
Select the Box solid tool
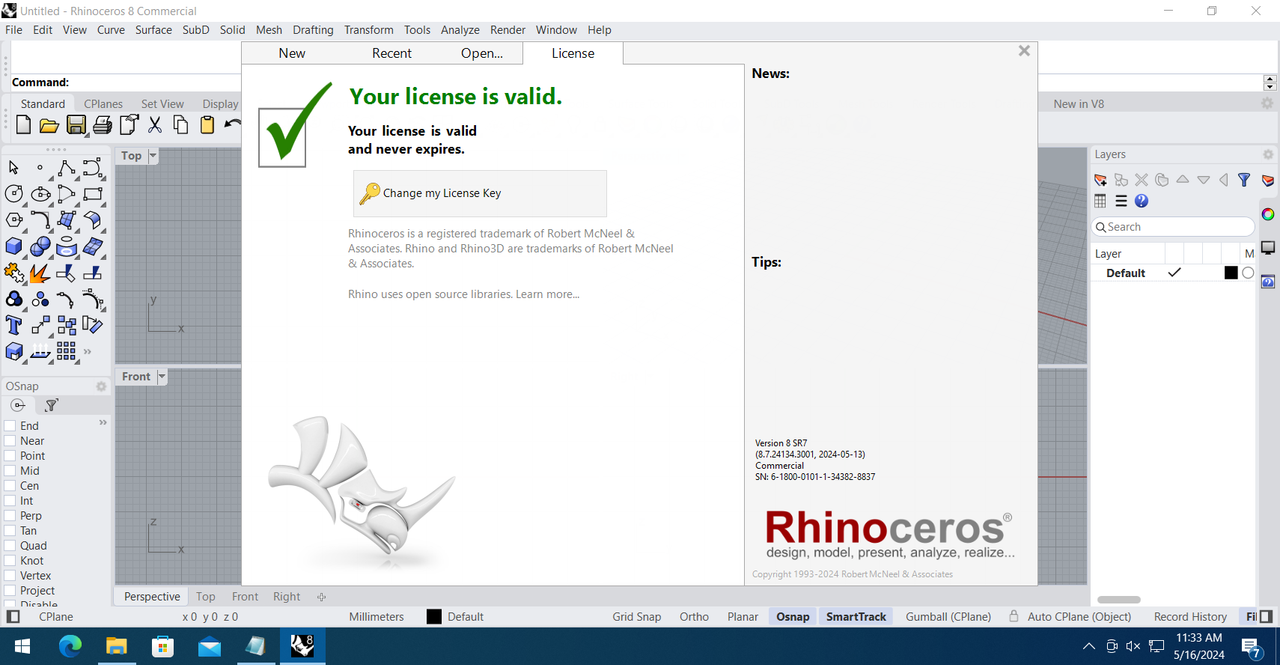point(14,246)
